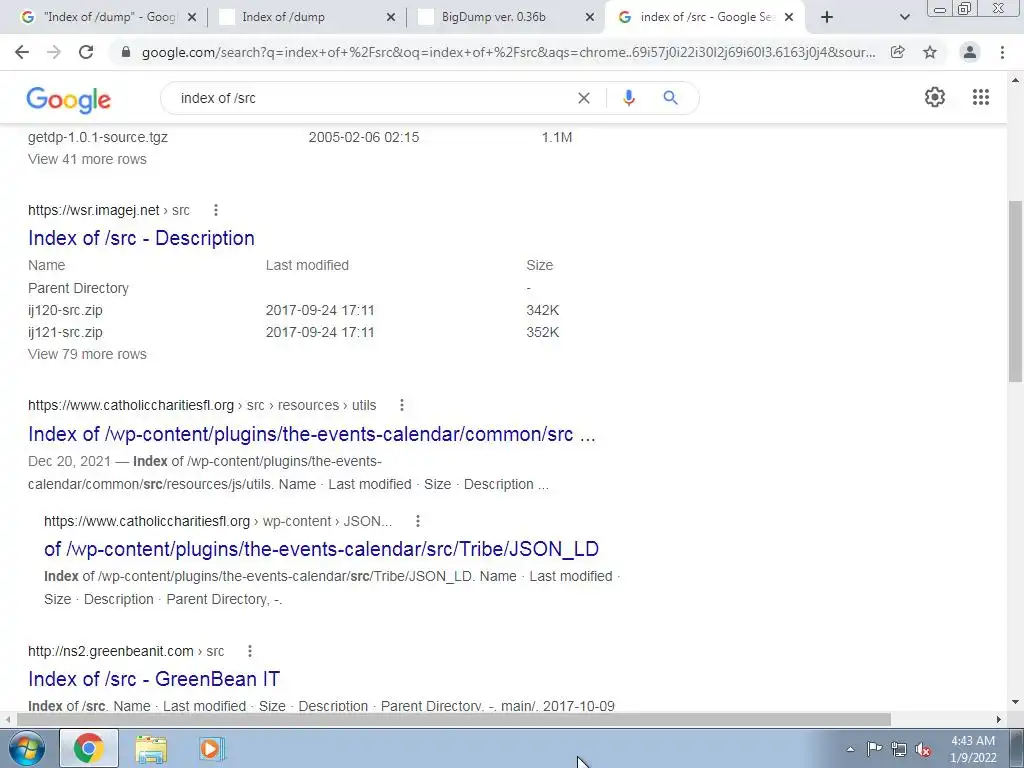Viewport: 1024px width, 768px height.
Task: Click the wsr.imagej.net URL breadcrumb
Action: [108, 210]
